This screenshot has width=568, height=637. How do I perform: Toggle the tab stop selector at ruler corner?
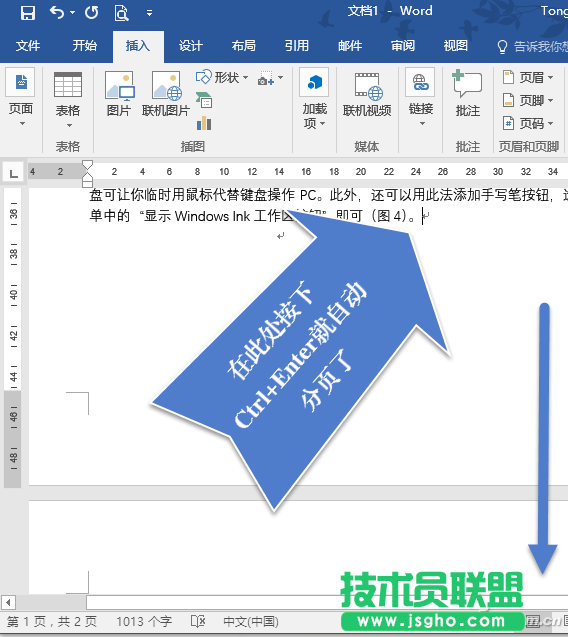[x=13, y=174]
